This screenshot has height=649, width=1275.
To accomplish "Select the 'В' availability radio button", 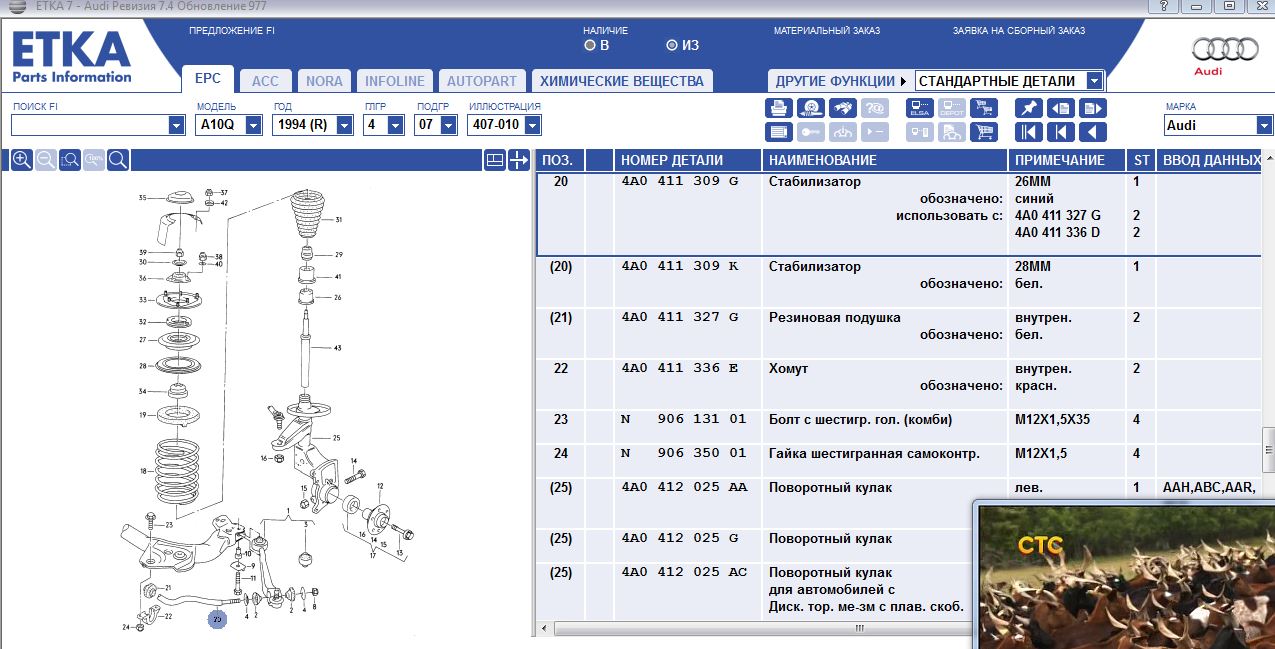I will point(590,45).
